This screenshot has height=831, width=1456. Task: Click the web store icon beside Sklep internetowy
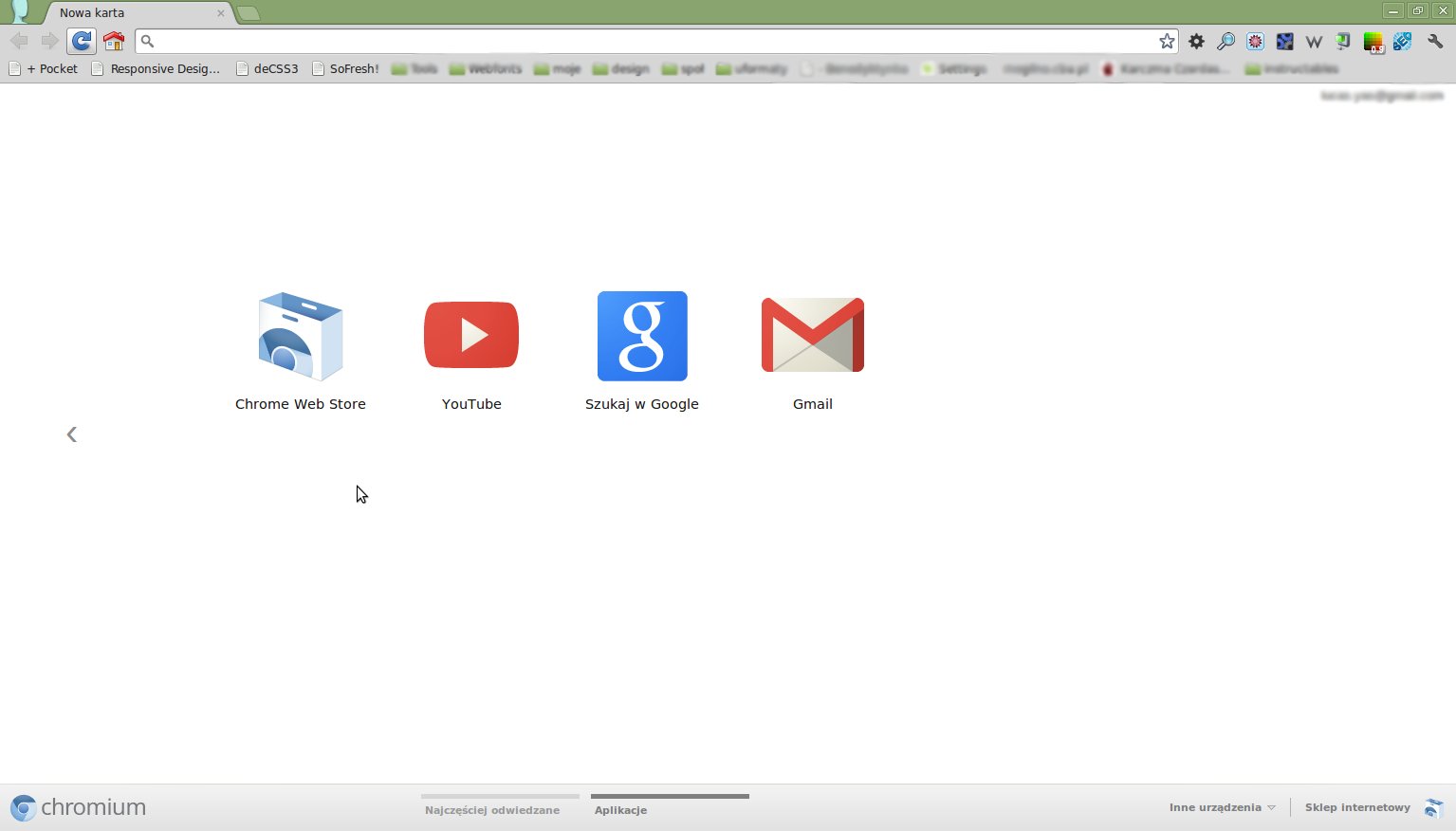tap(1433, 808)
